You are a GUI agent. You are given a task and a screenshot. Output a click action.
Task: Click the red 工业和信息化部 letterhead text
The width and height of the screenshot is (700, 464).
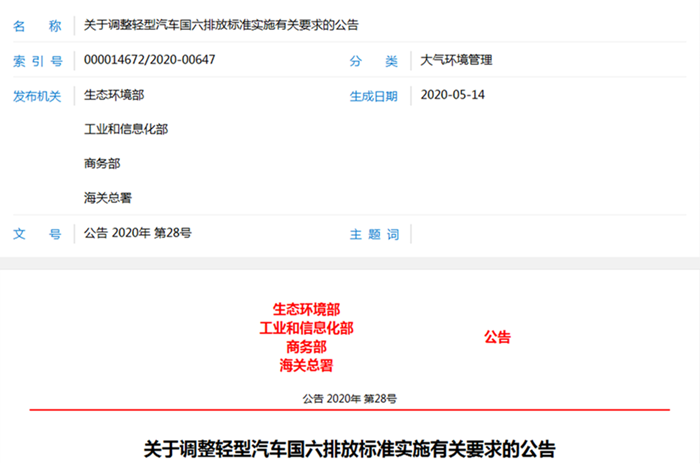(306, 328)
